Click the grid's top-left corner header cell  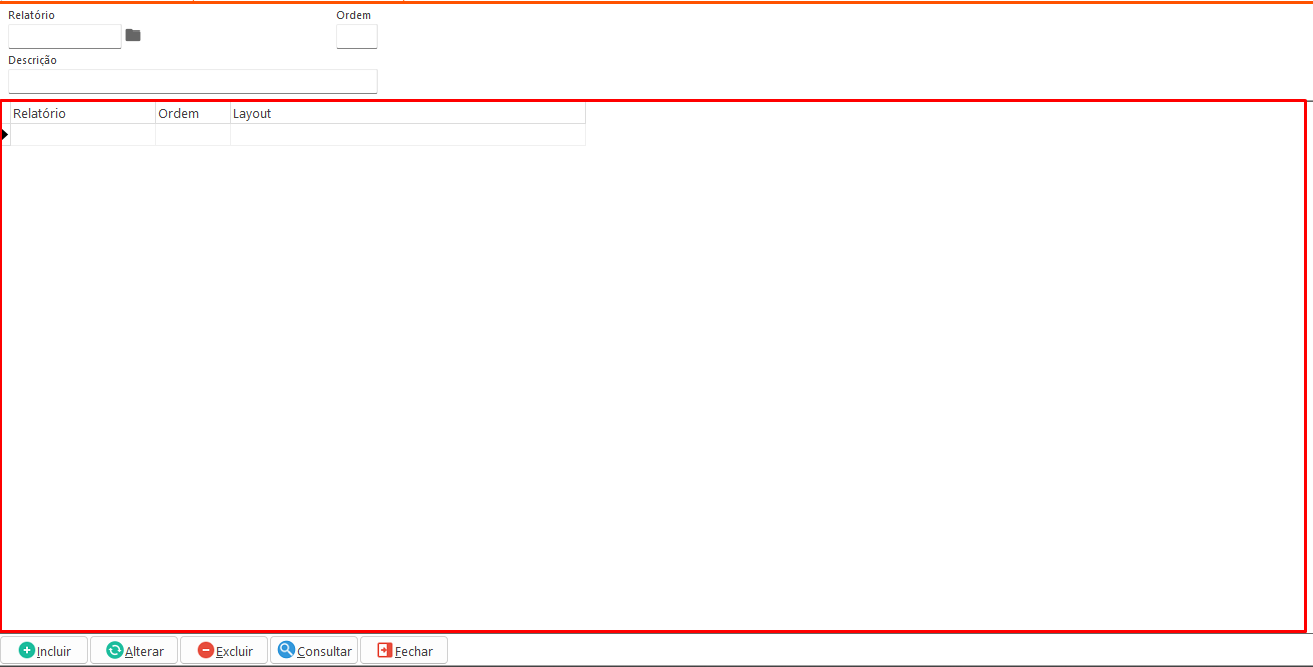pos(5,114)
